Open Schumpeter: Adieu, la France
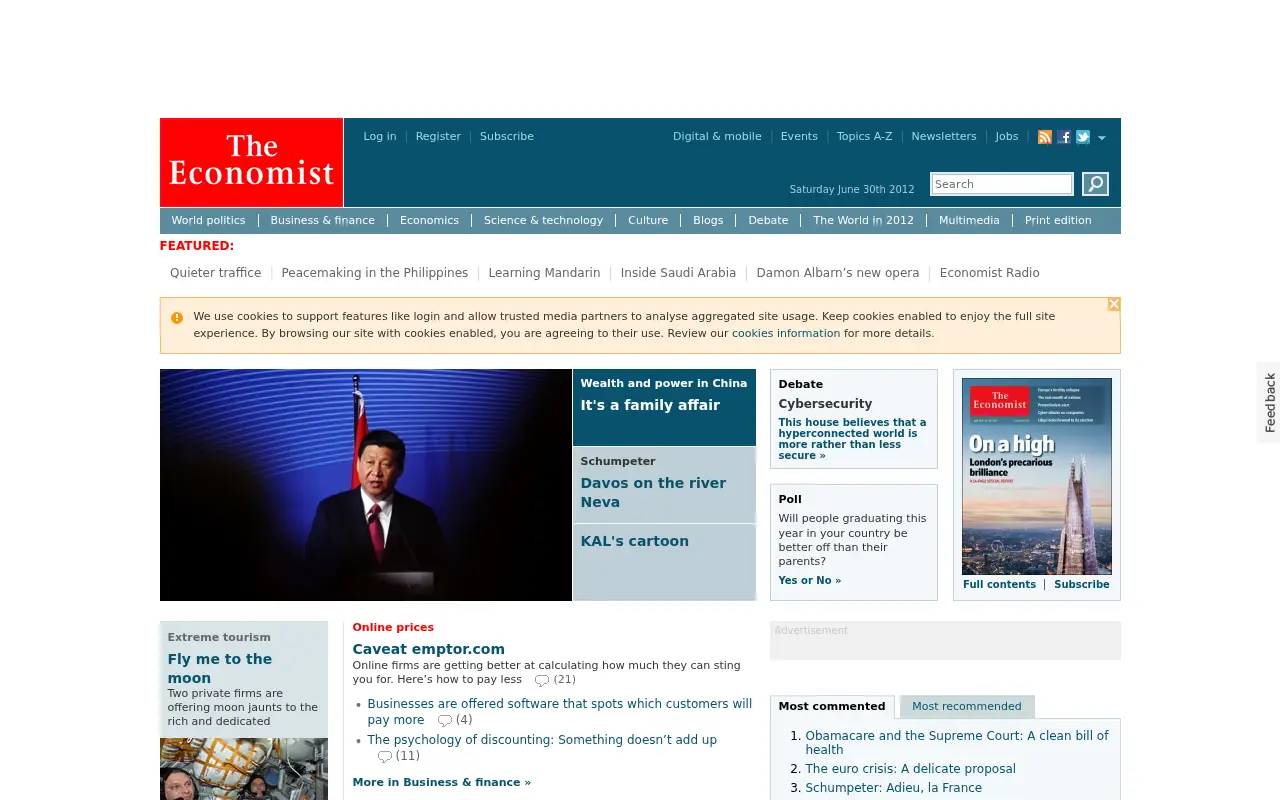The image size is (1280, 800). [893, 788]
